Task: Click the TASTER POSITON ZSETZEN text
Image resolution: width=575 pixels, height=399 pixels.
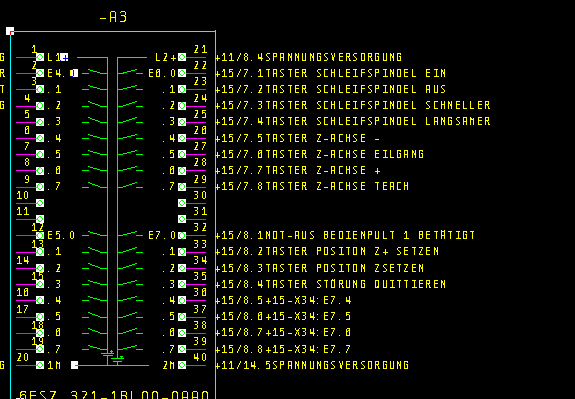Action: click(345, 268)
